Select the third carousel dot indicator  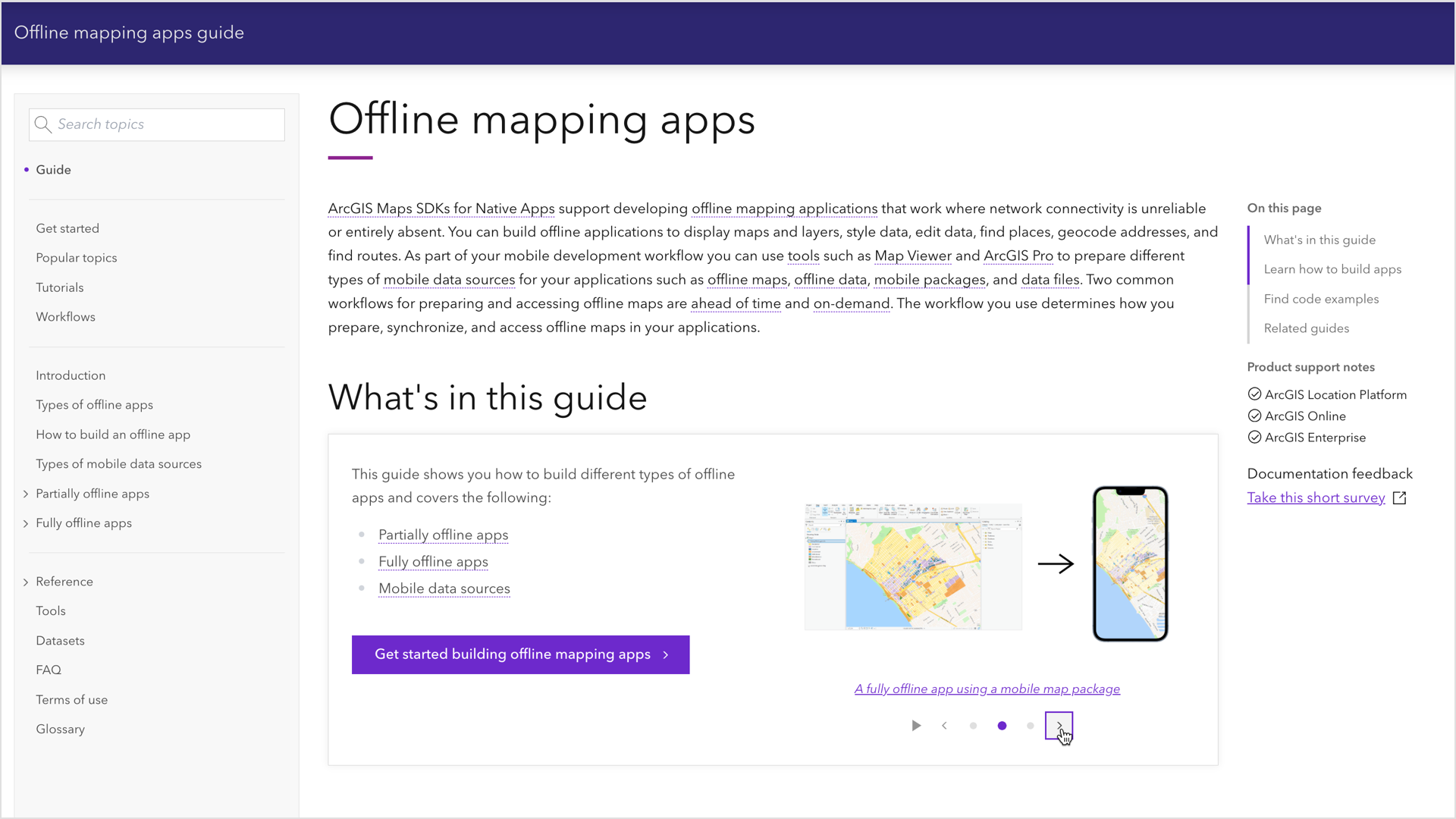click(x=1030, y=726)
